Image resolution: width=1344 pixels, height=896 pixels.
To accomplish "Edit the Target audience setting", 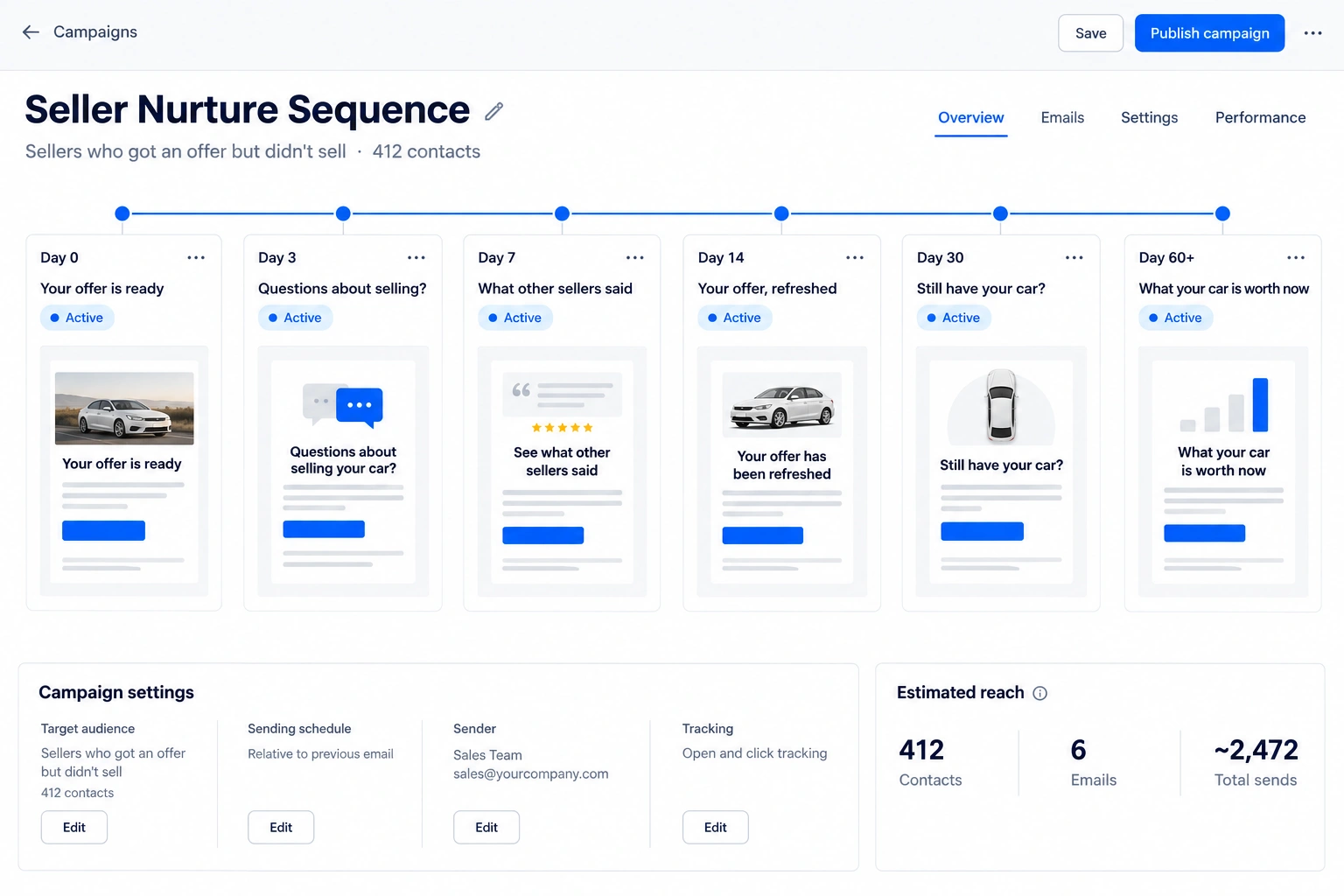I will pyautogui.click(x=74, y=827).
